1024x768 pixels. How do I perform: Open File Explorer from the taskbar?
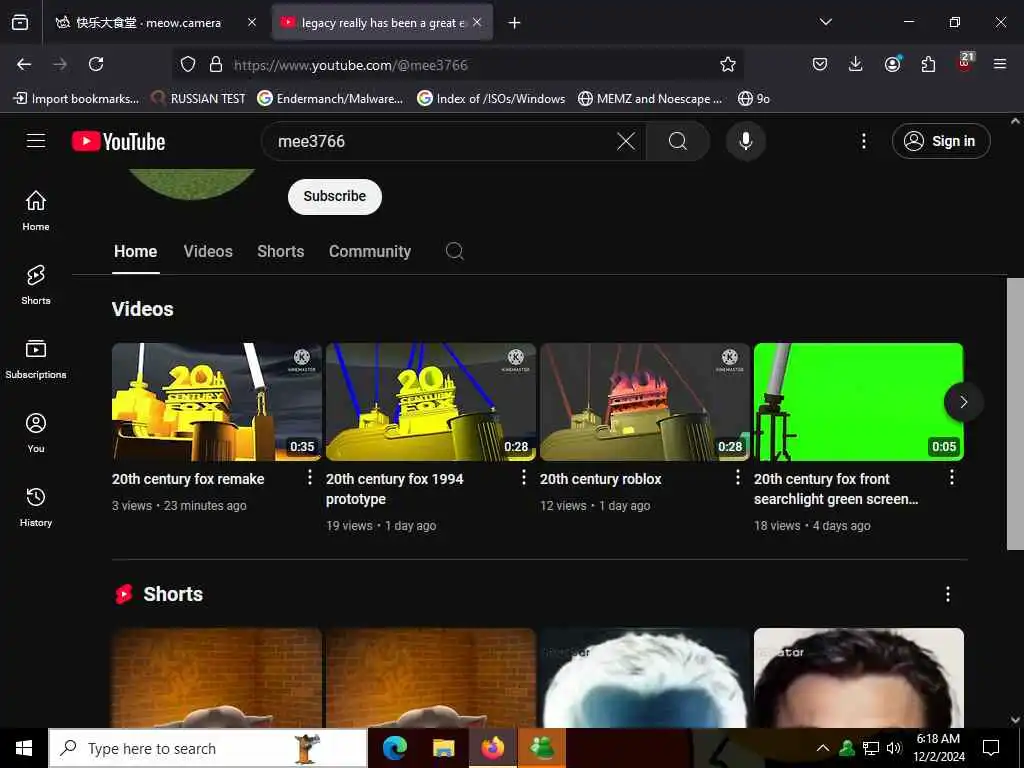coord(444,748)
